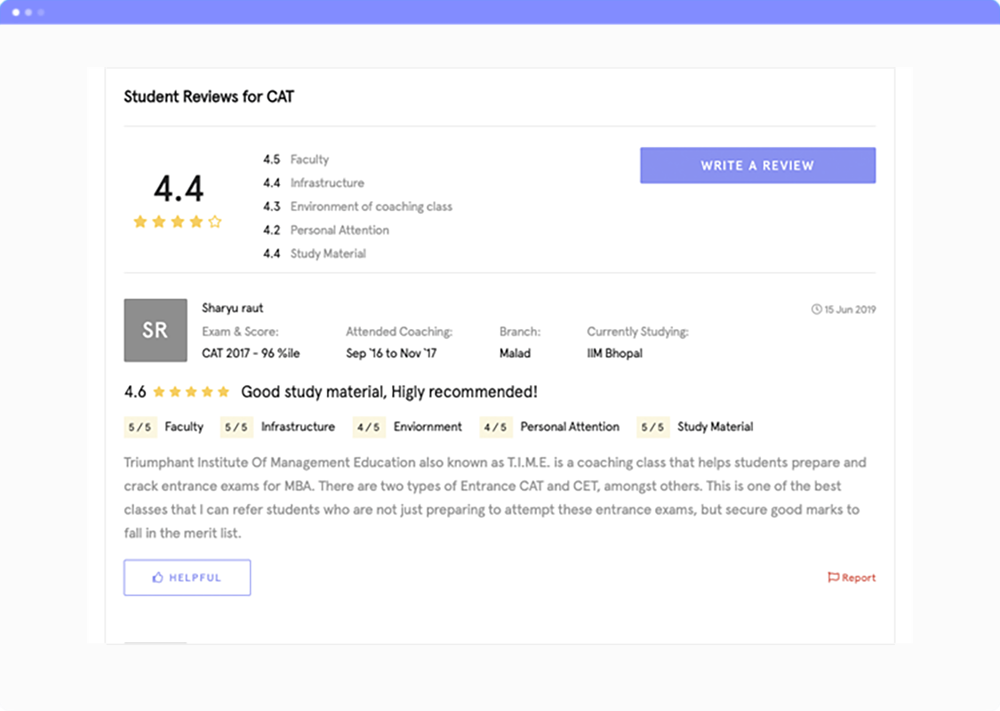Click the large 4.4 overall score
Screen dimensions: 1000x711
pyautogui.click(x=179, y=189)
